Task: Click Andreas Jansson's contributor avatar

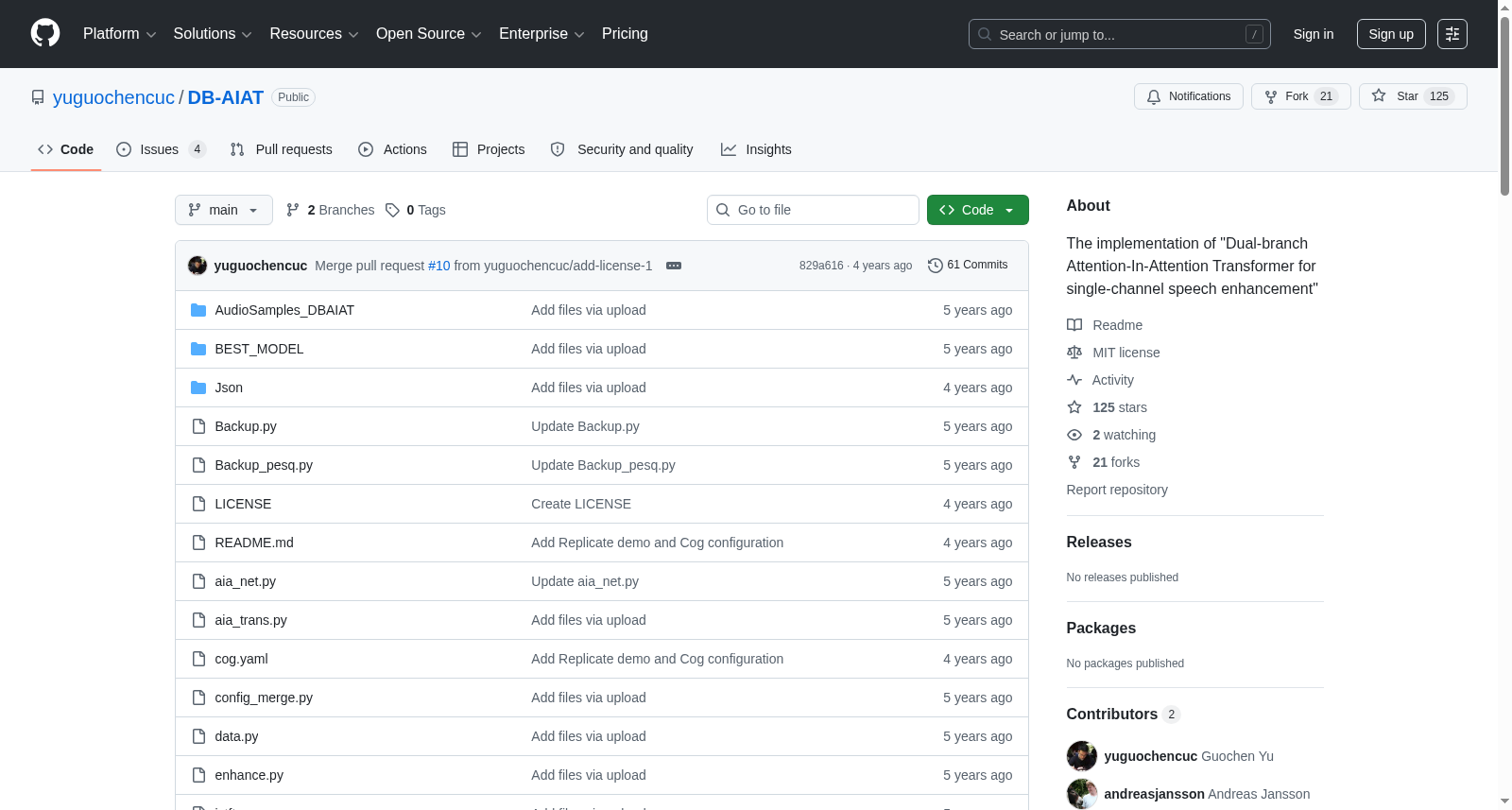Action: [1082, 794]
